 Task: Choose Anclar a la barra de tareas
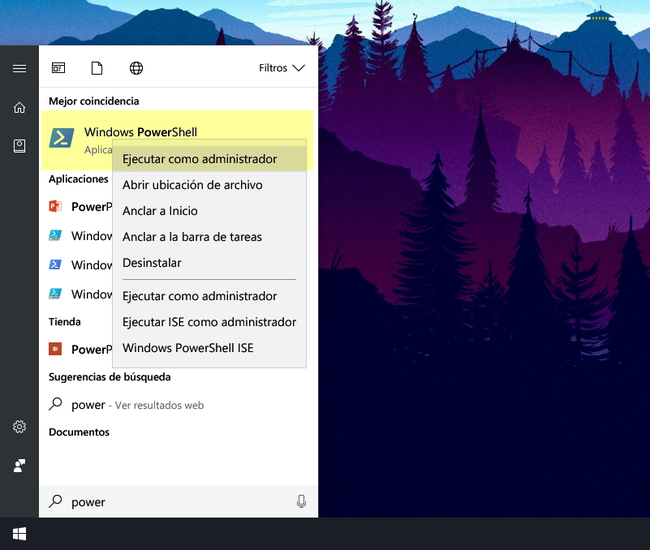coord(192,237)
